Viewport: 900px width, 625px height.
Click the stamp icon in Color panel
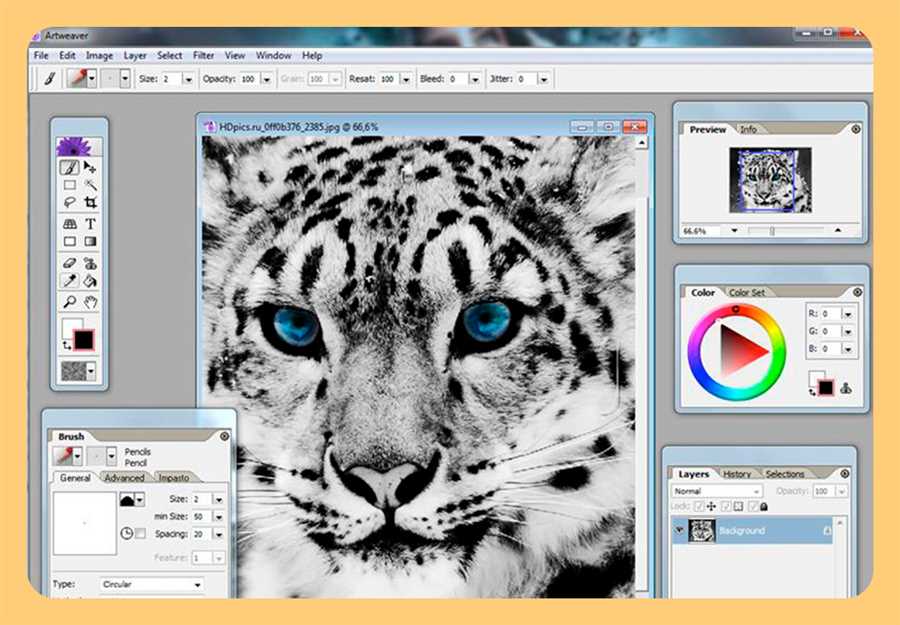coord(845,389)
